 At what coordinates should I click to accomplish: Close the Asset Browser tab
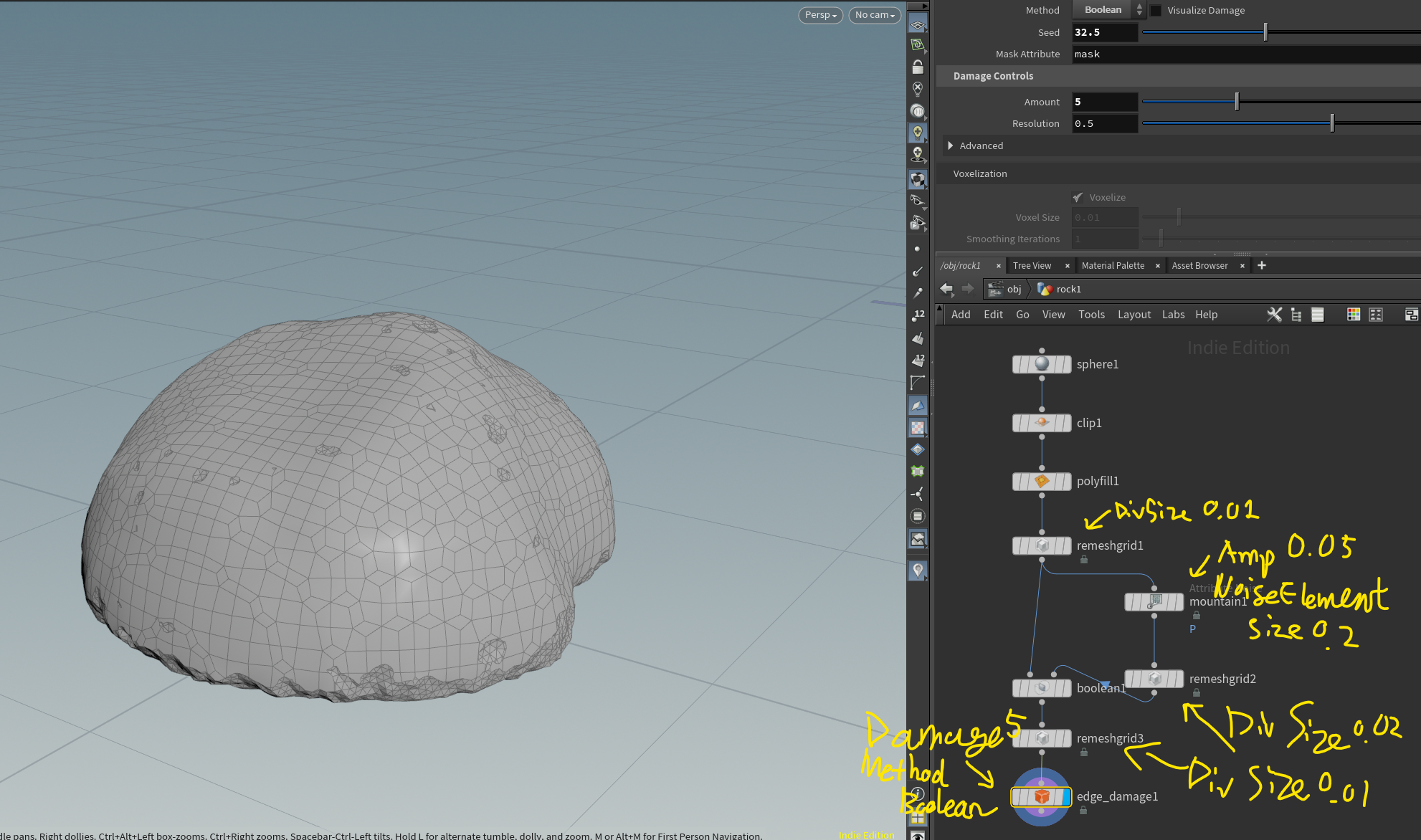[x=1242, y=266]
